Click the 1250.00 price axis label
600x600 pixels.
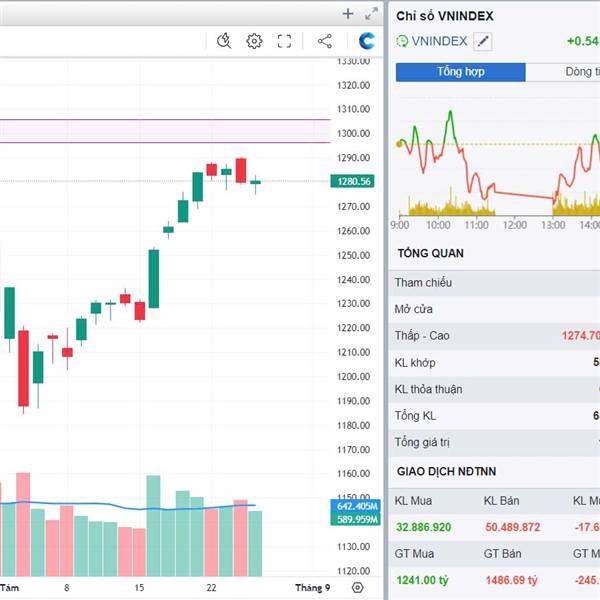pos(354,255)
